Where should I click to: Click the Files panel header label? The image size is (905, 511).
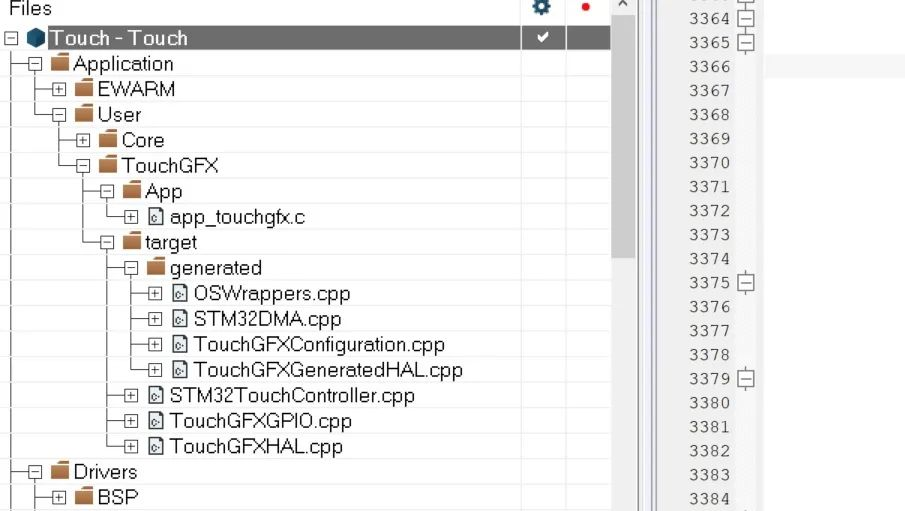[31, 8]
